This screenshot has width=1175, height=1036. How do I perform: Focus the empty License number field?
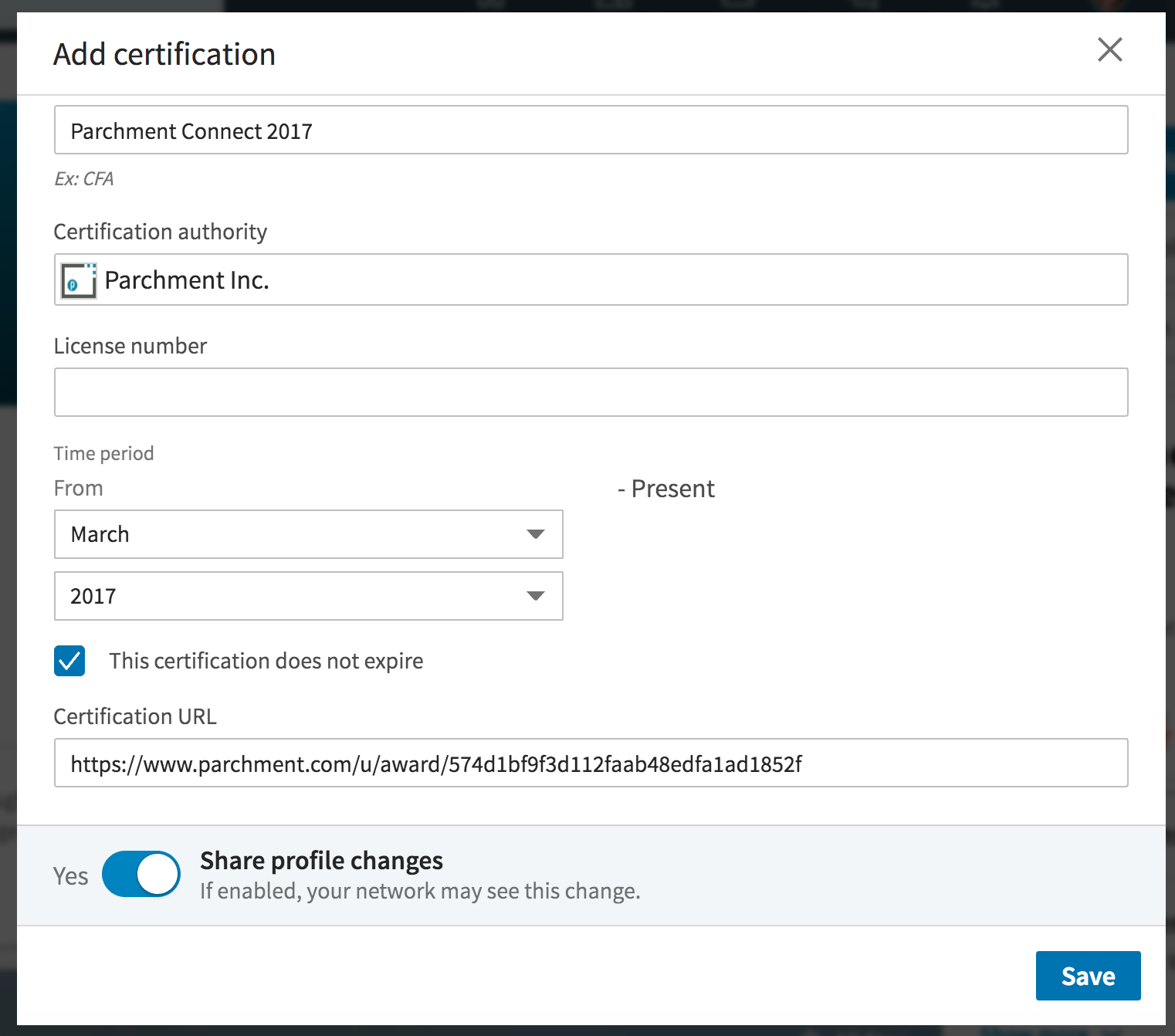point(590,392)
